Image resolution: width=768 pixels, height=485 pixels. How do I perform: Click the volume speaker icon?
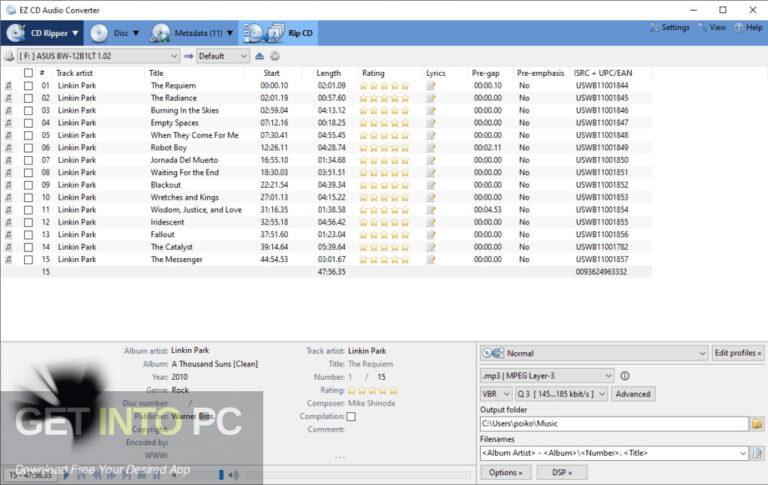click(234, 475)
